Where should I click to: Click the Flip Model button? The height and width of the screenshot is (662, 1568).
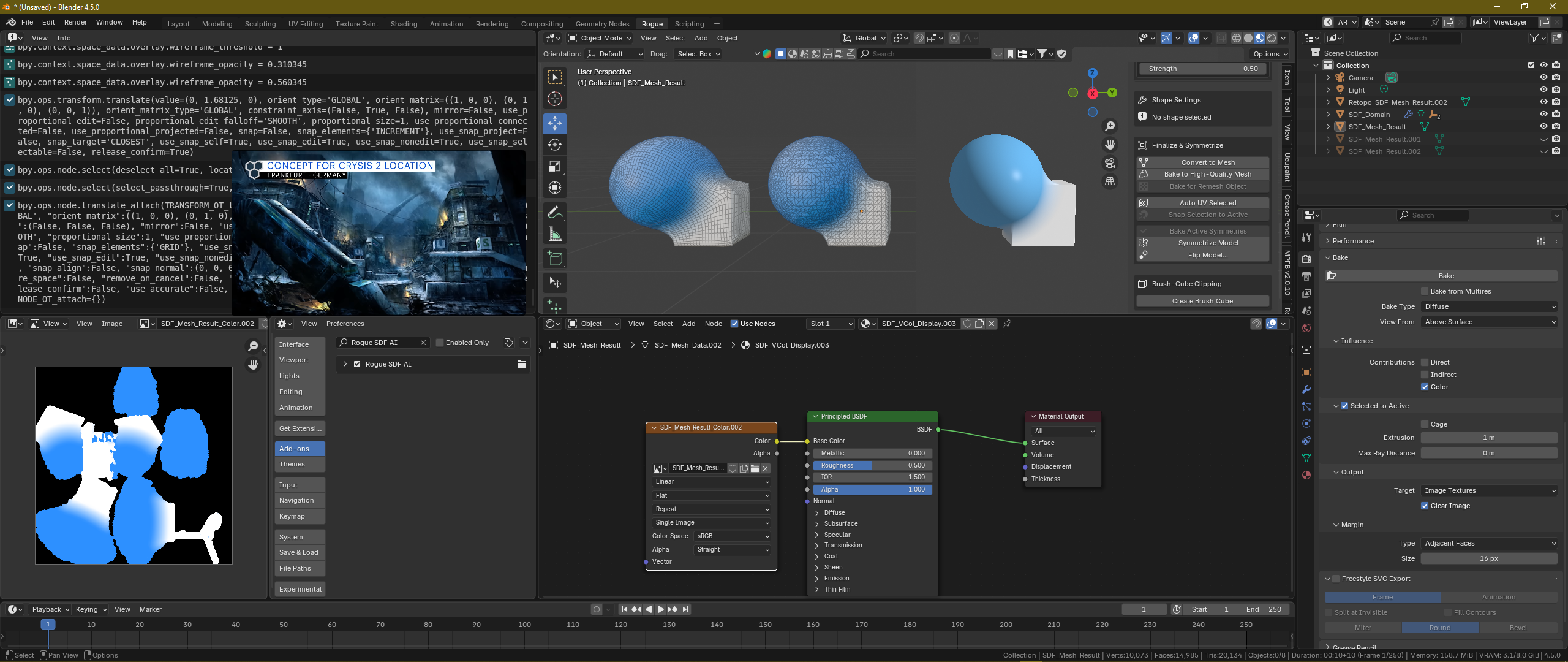[1203, 255]
